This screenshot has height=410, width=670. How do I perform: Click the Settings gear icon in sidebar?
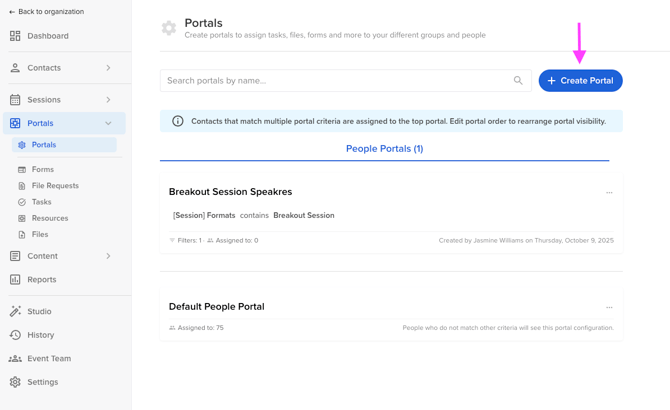(15, 382)
